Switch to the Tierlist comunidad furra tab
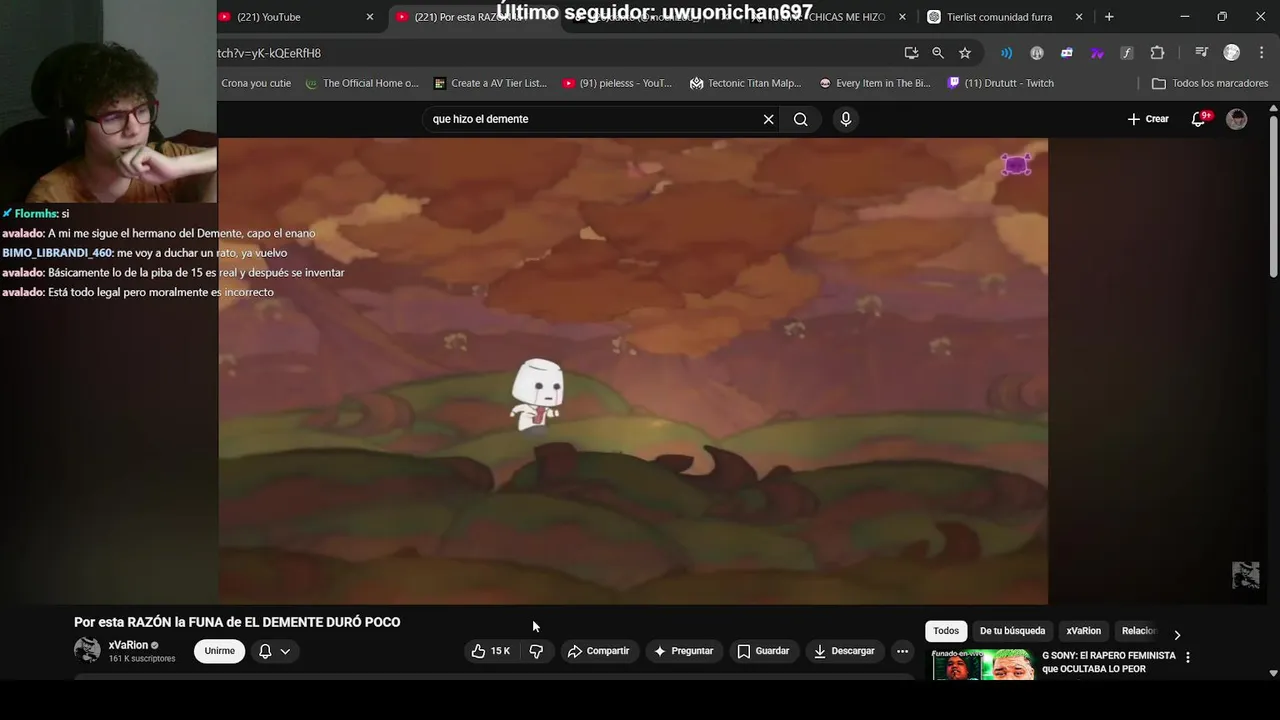Viewport: 1280px width, 720px height. coord(1000,17)
